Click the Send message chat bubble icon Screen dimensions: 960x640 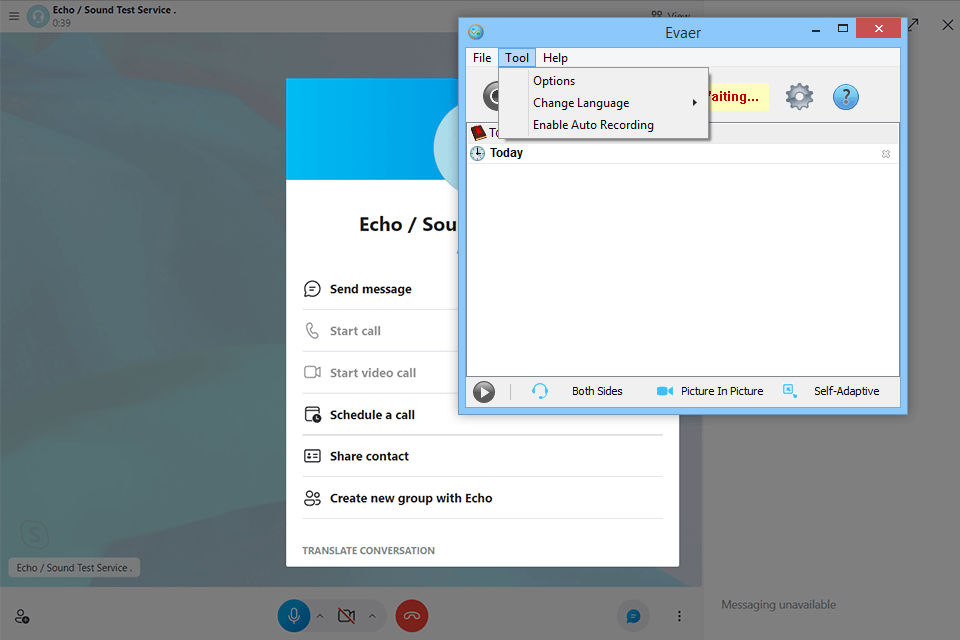(312, 289)
